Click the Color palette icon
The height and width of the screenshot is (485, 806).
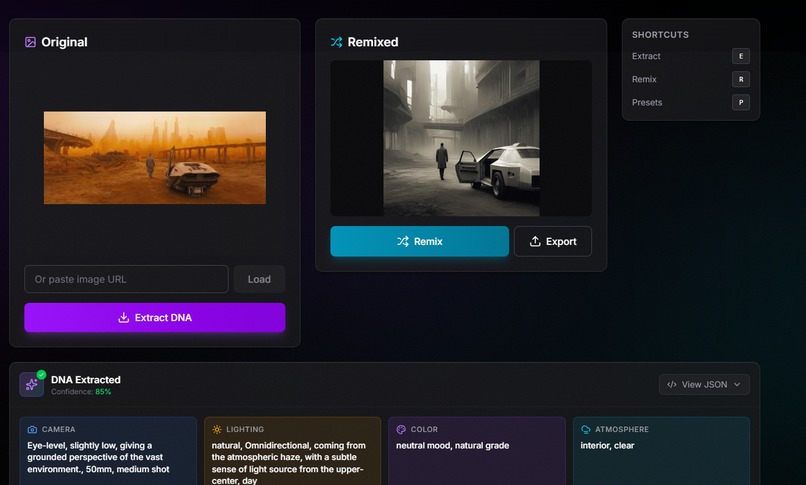[401, 430]
